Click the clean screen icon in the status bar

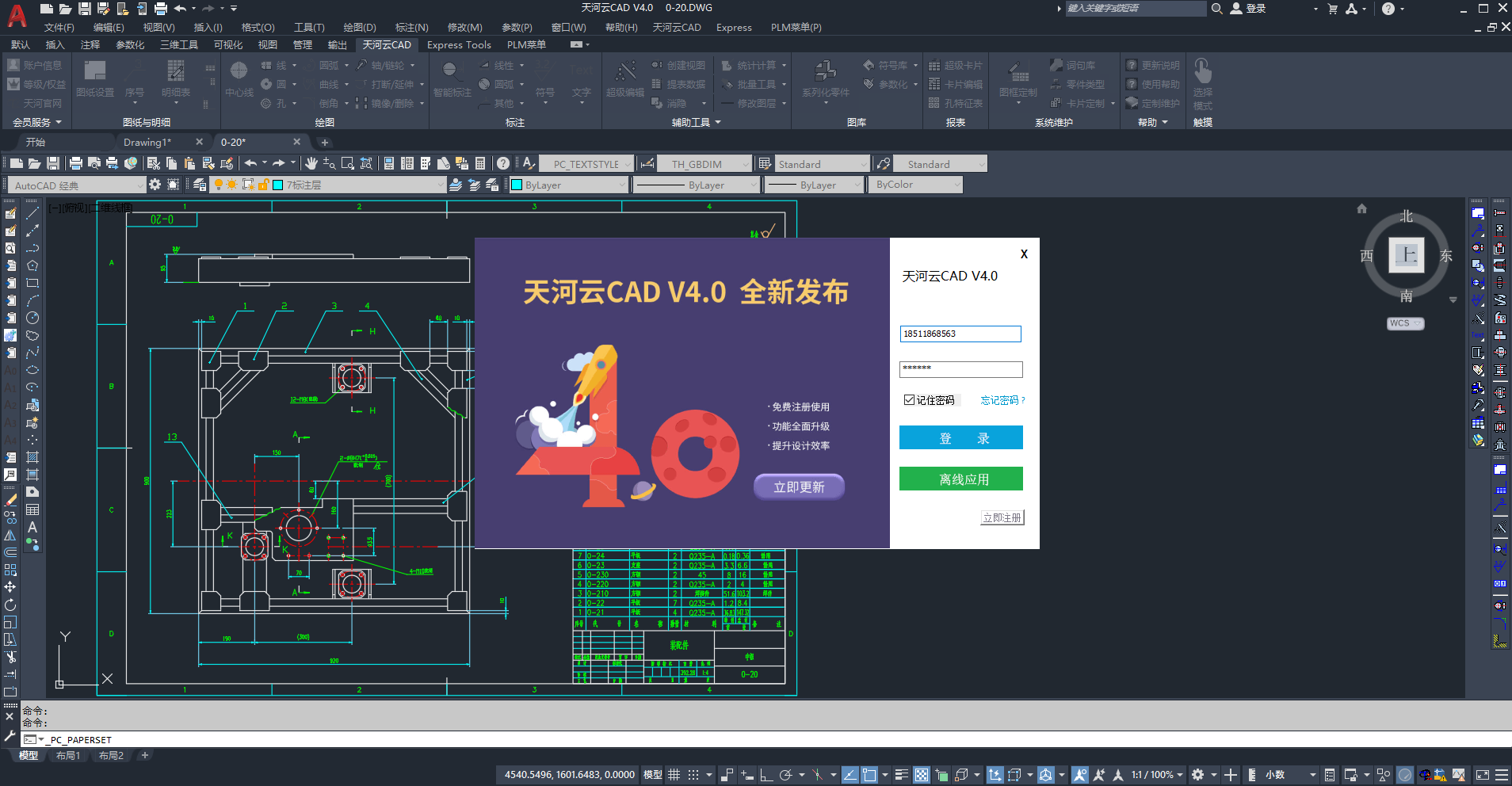click(1482, 775)
